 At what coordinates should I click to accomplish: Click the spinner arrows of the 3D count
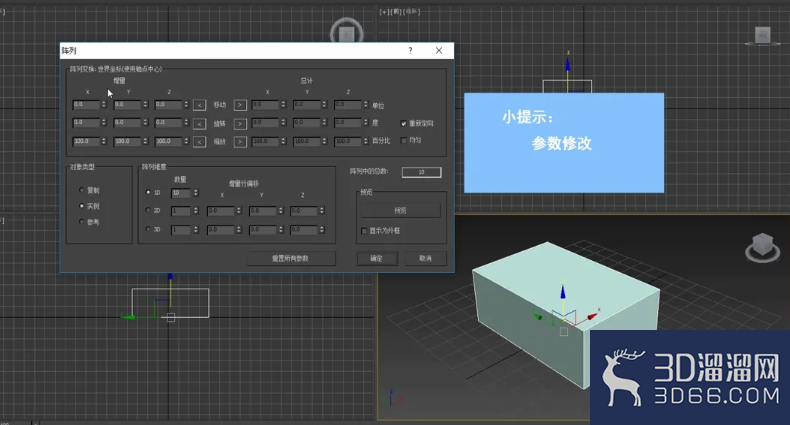[196, 230]
